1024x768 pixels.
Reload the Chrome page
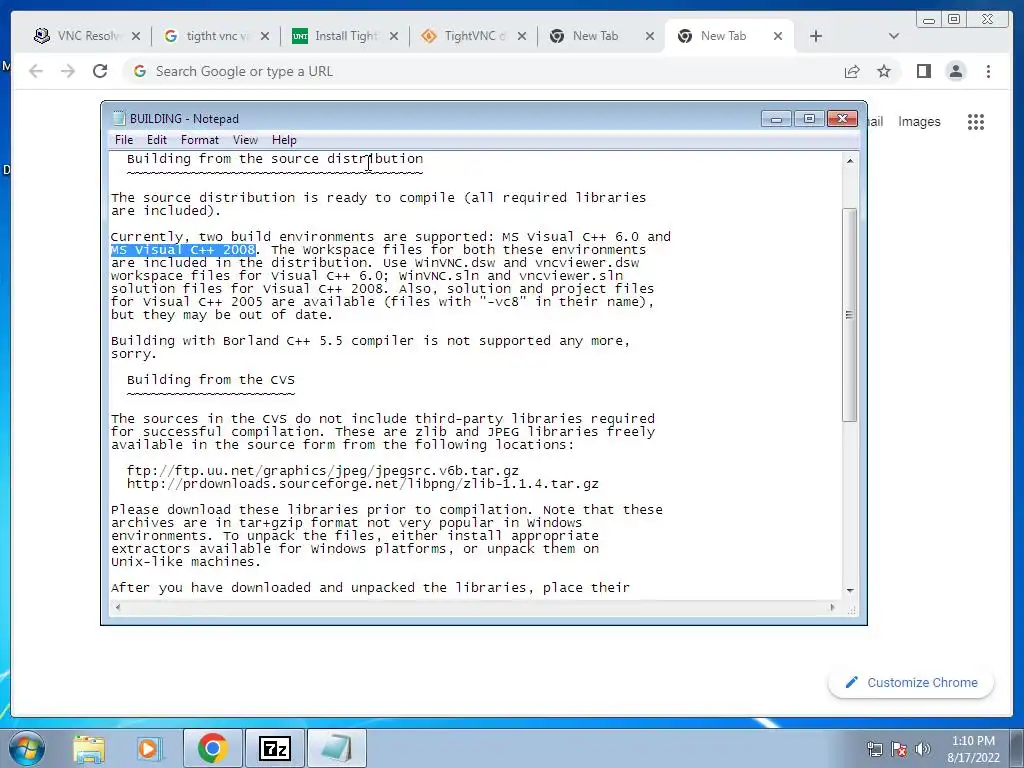[100, 71]
